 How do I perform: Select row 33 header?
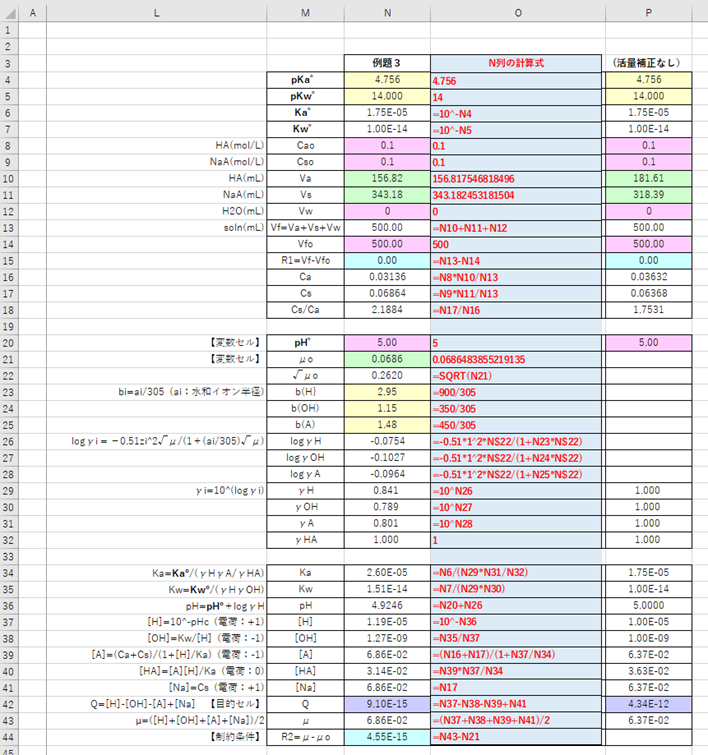tap(9, 557)
